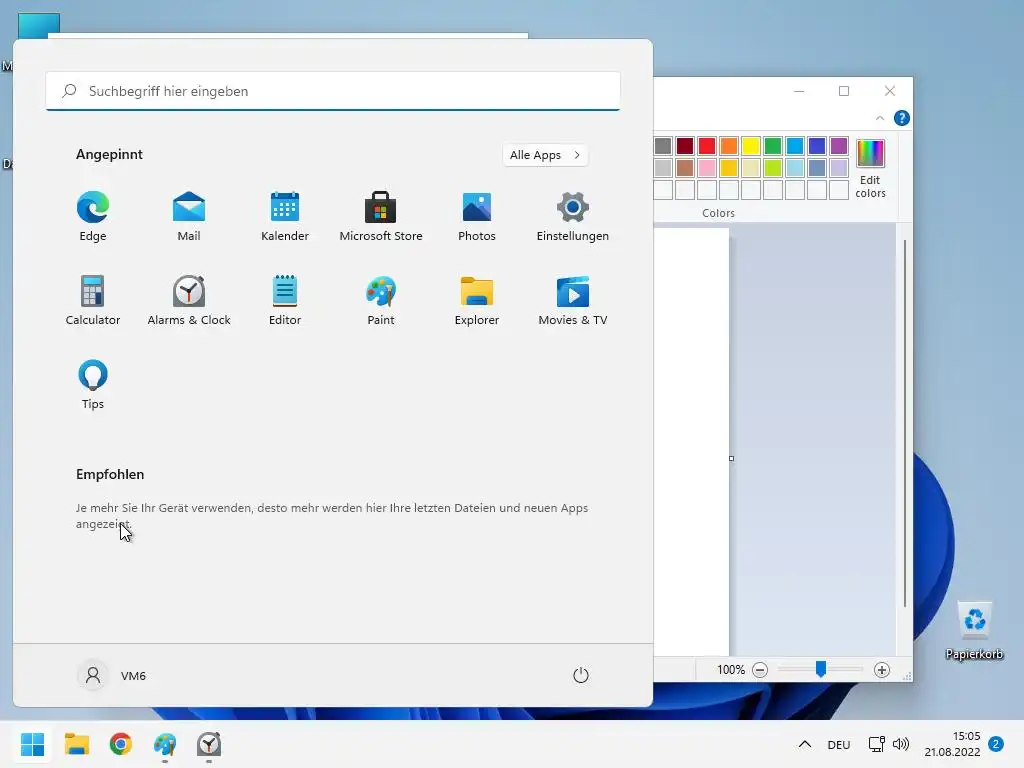Open the VM6 user account menu

(112, 675)
